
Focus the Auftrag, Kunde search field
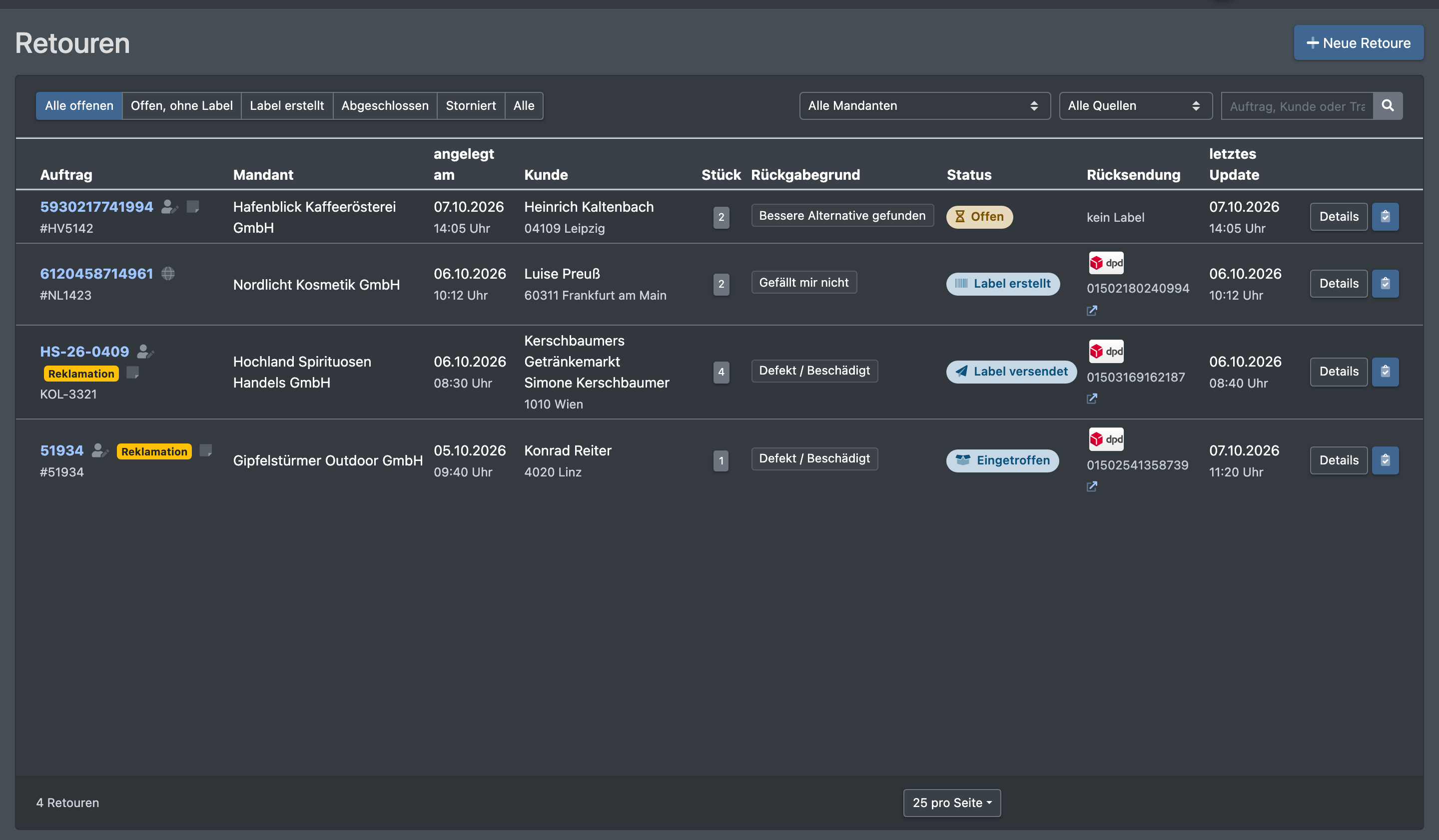pos(1297,105)
